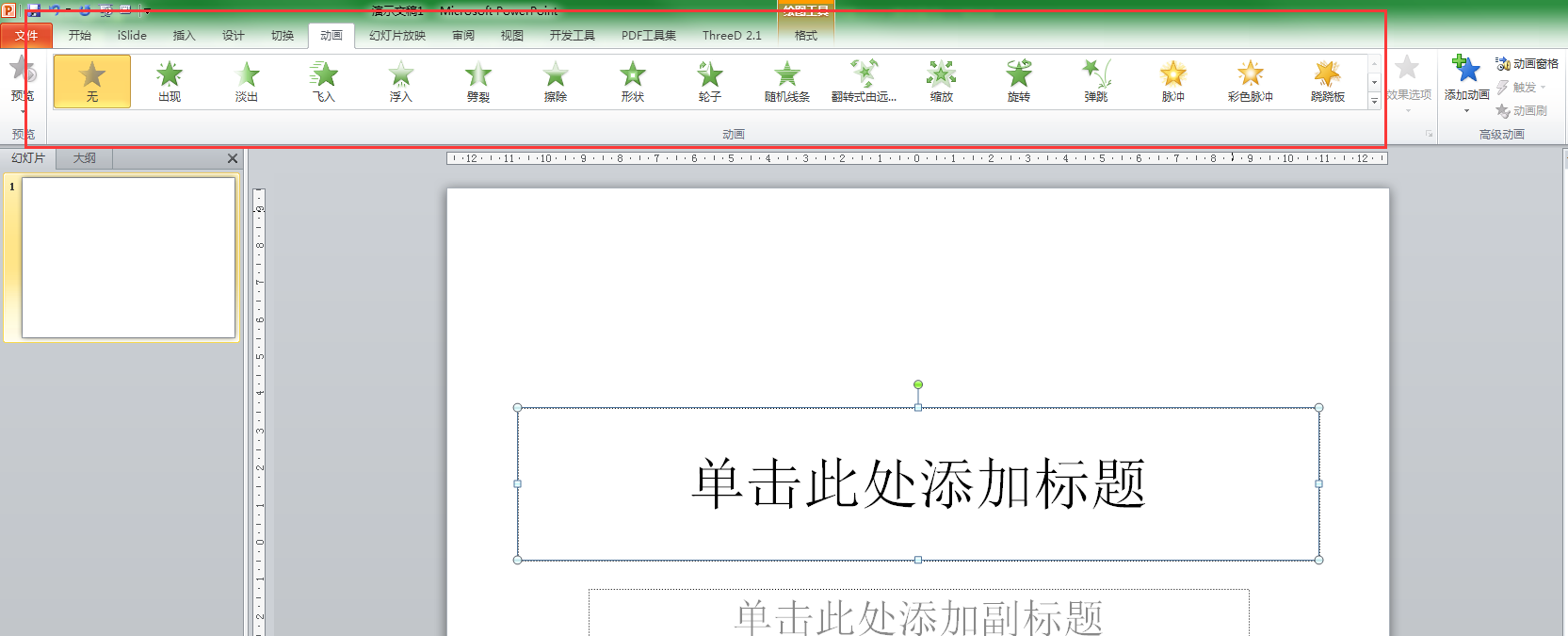The width and height of the screenshot is (1568, 636).
Task: Switch to the ThreeD 2.1 tab
Action: click(732, 36)
